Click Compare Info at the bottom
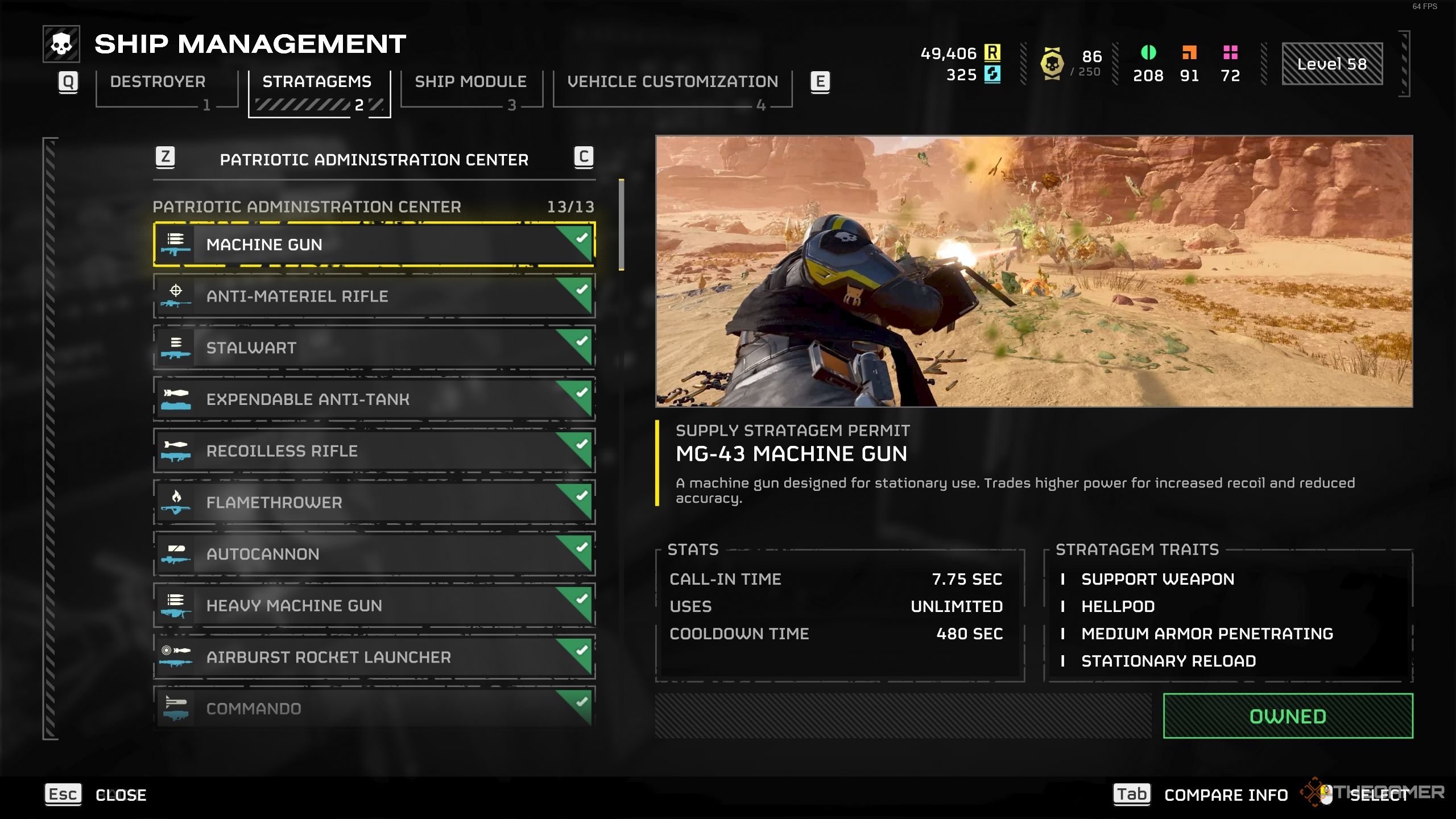Viewport: 1456px width, 819px height. pyautogui.click(x=1226, y=795)
